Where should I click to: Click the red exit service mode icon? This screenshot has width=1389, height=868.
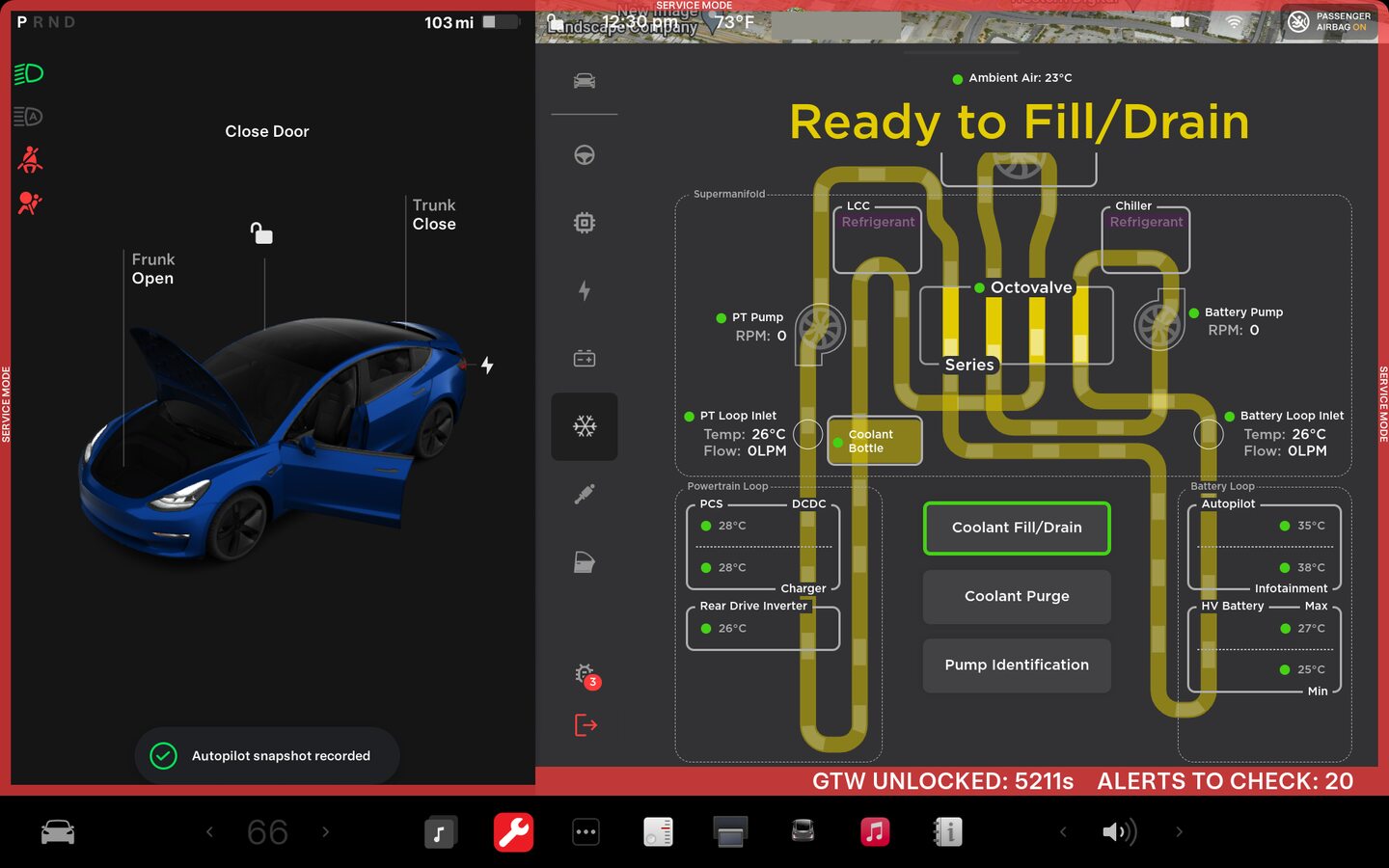coord(586,724)
